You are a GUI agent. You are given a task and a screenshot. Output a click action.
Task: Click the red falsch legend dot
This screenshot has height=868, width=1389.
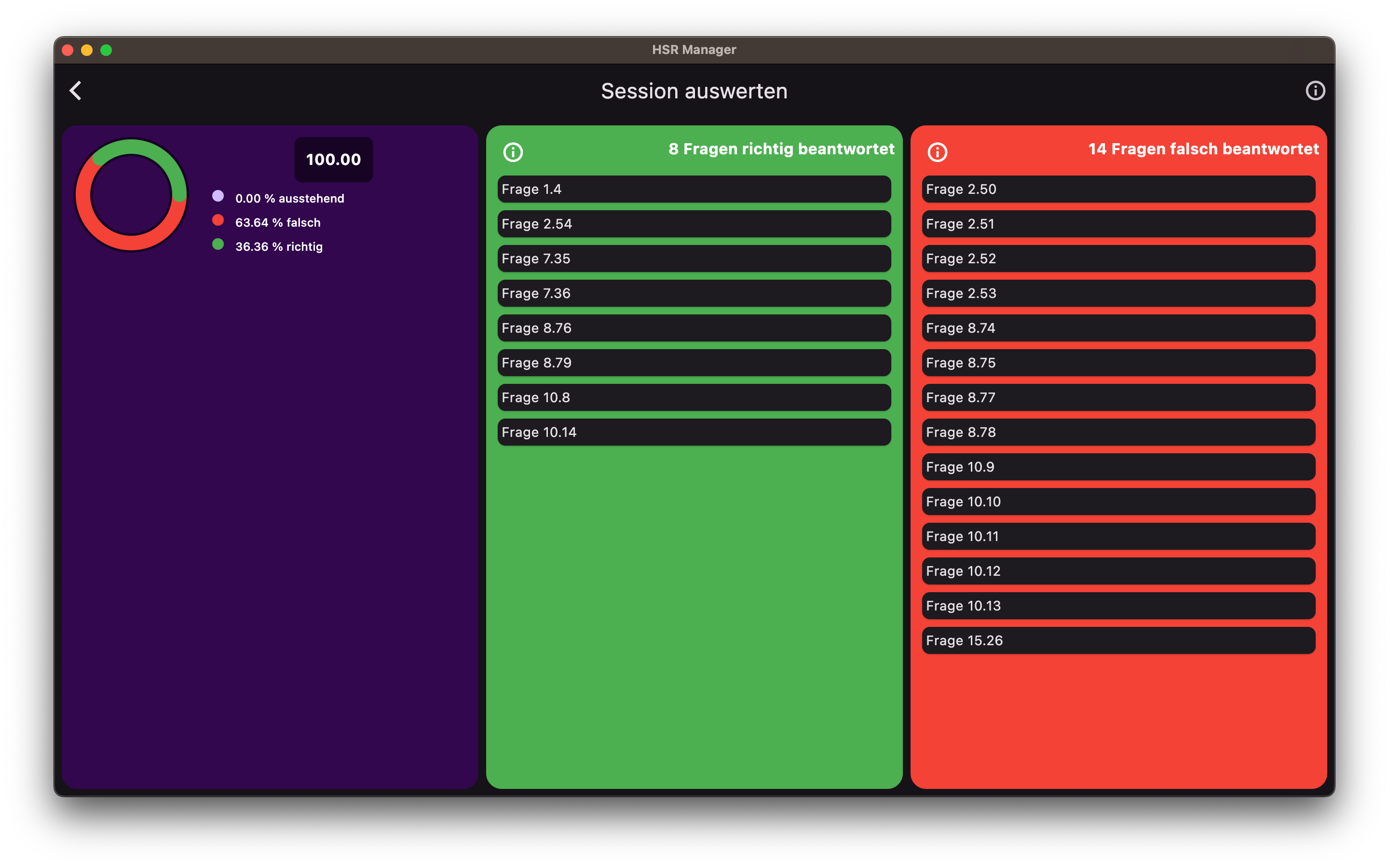pyautogui.click(x=218, y=220)
